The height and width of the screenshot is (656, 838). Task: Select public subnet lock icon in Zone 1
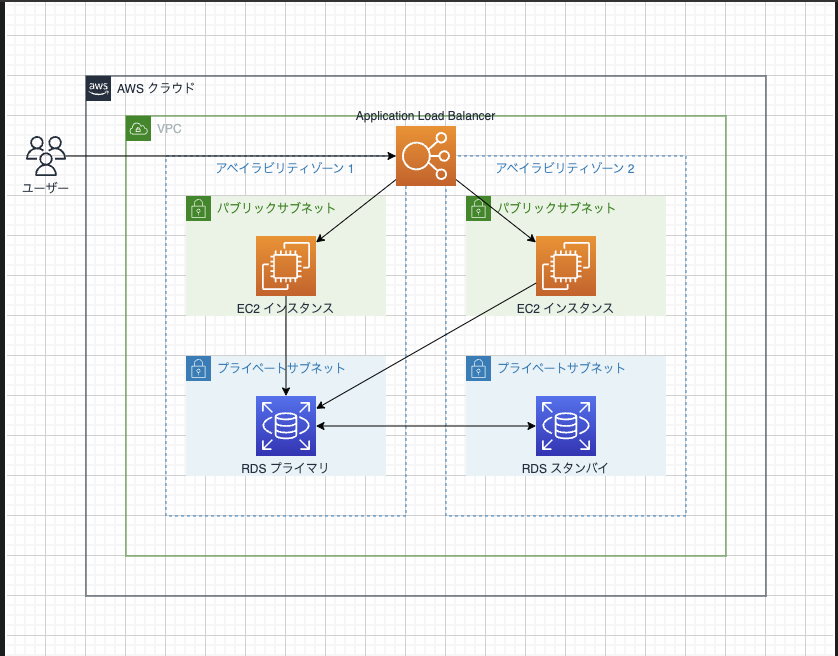198,209
